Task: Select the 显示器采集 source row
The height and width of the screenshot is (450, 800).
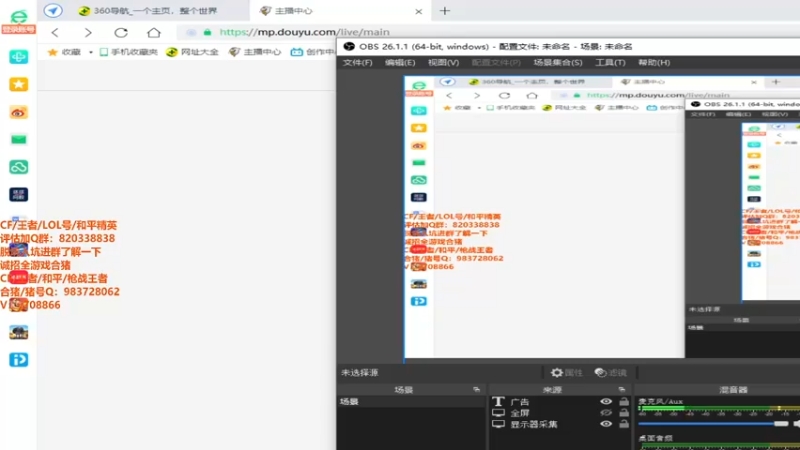Action: 560,424
